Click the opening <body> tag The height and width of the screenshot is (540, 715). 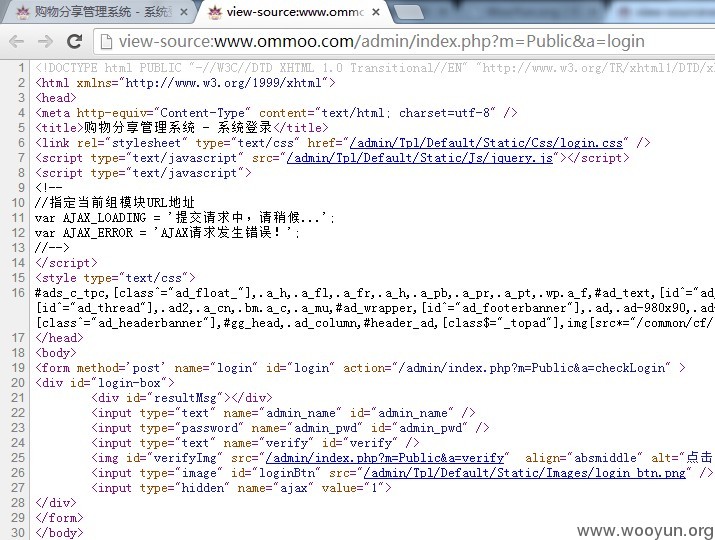click(x=56, y=353)
